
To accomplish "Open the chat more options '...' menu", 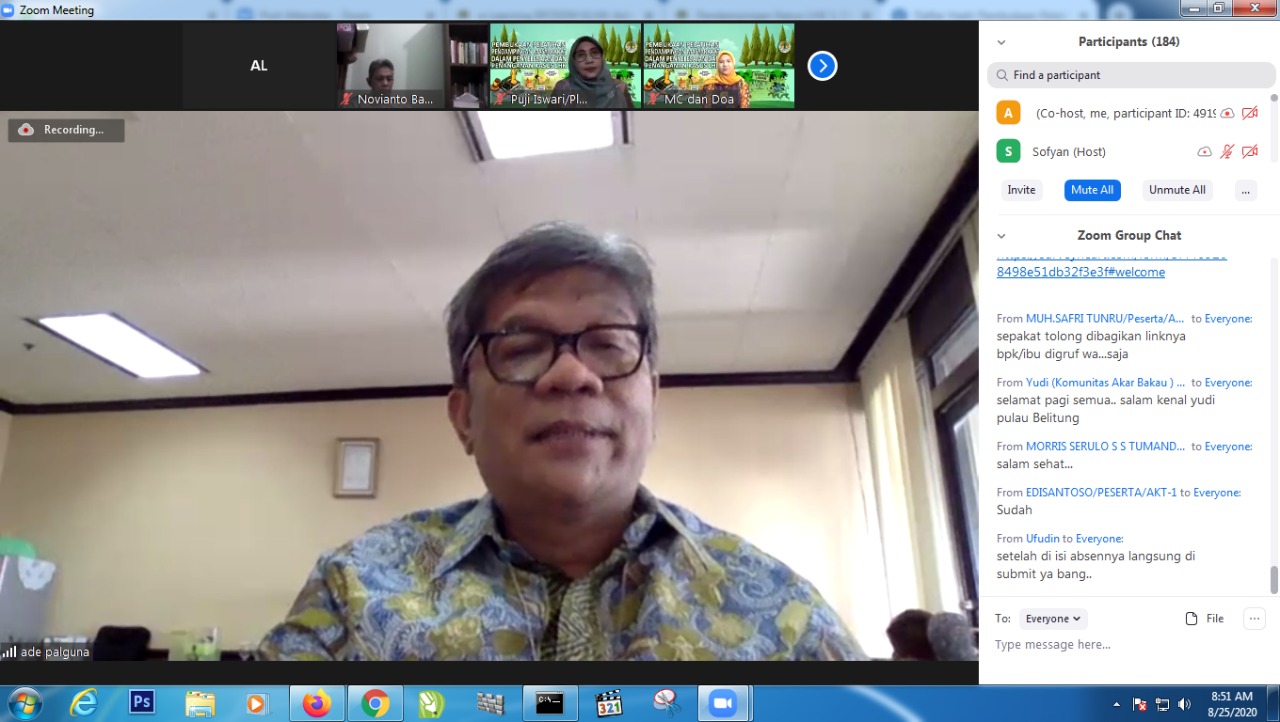I will point(1254,619).
